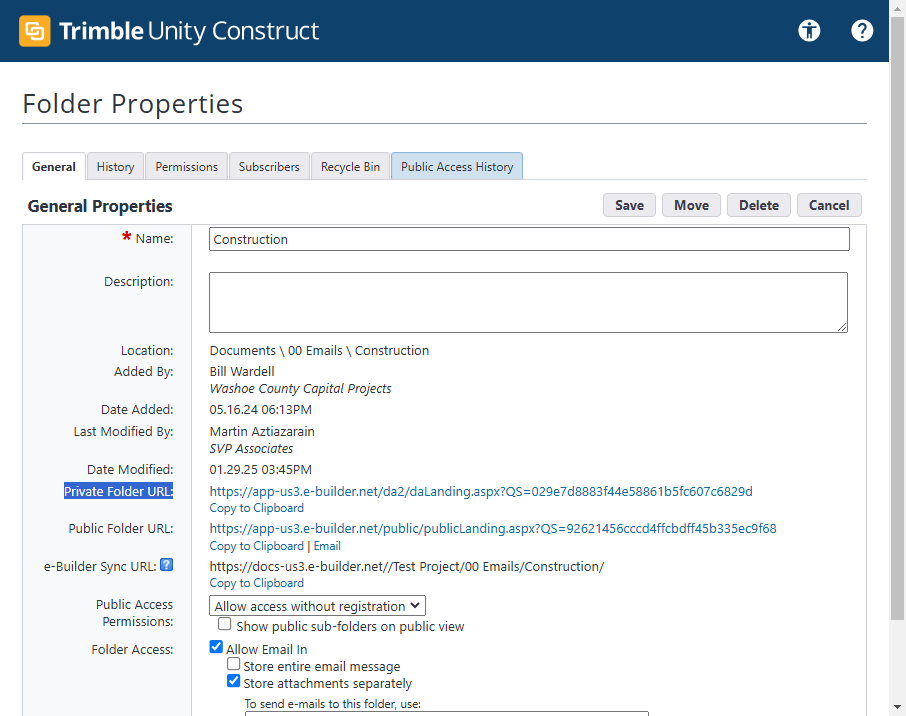Open the help question mark icon
Screen dimensions: 906x716
point(862,30)
